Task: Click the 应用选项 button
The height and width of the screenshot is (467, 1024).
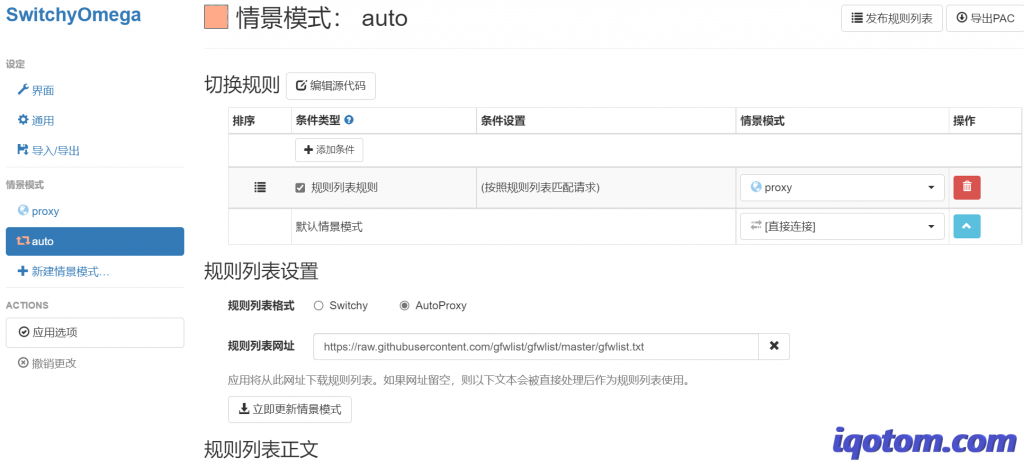Action: pos(94,332)
